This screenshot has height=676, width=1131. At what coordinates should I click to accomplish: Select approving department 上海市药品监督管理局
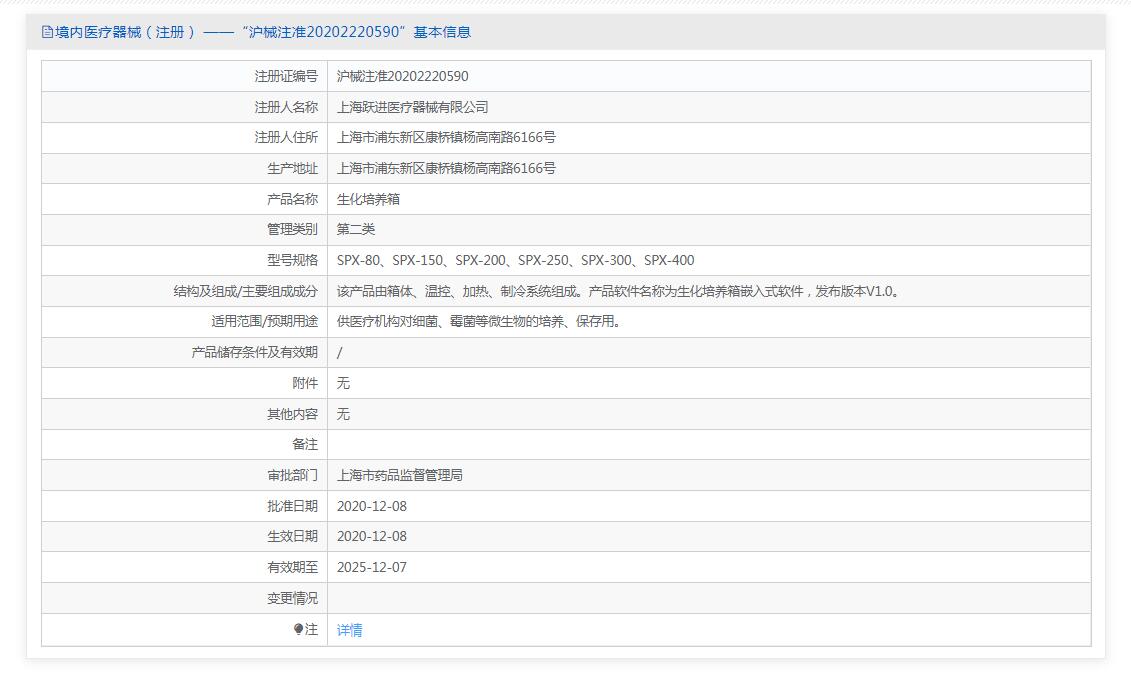(400, 475)
